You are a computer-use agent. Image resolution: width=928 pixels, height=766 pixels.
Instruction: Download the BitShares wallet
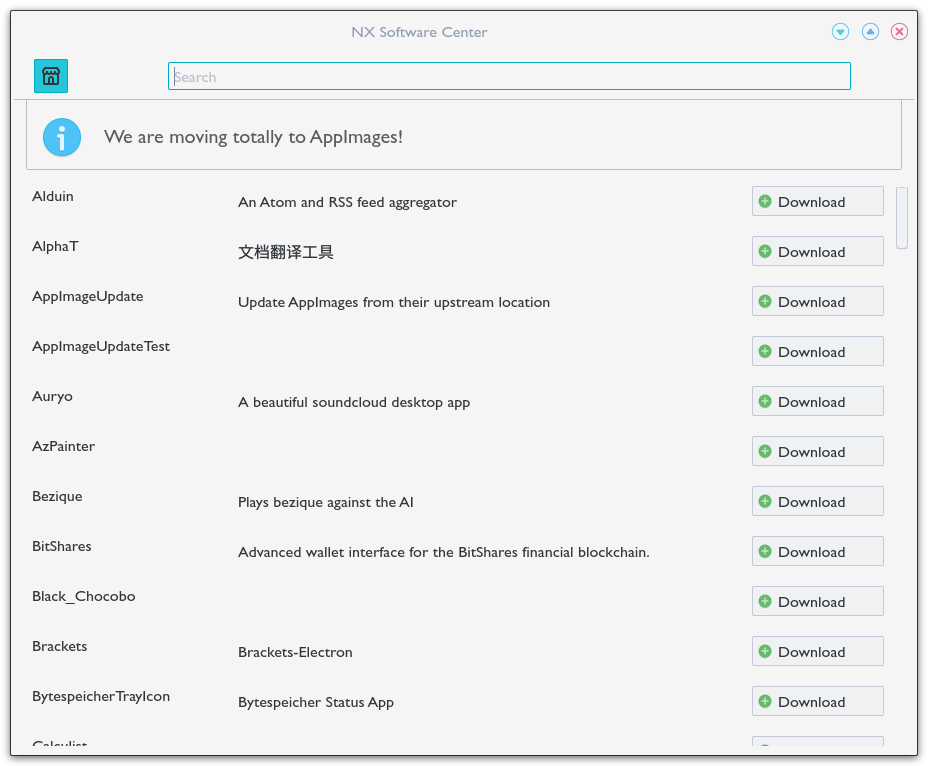[817, 551]
